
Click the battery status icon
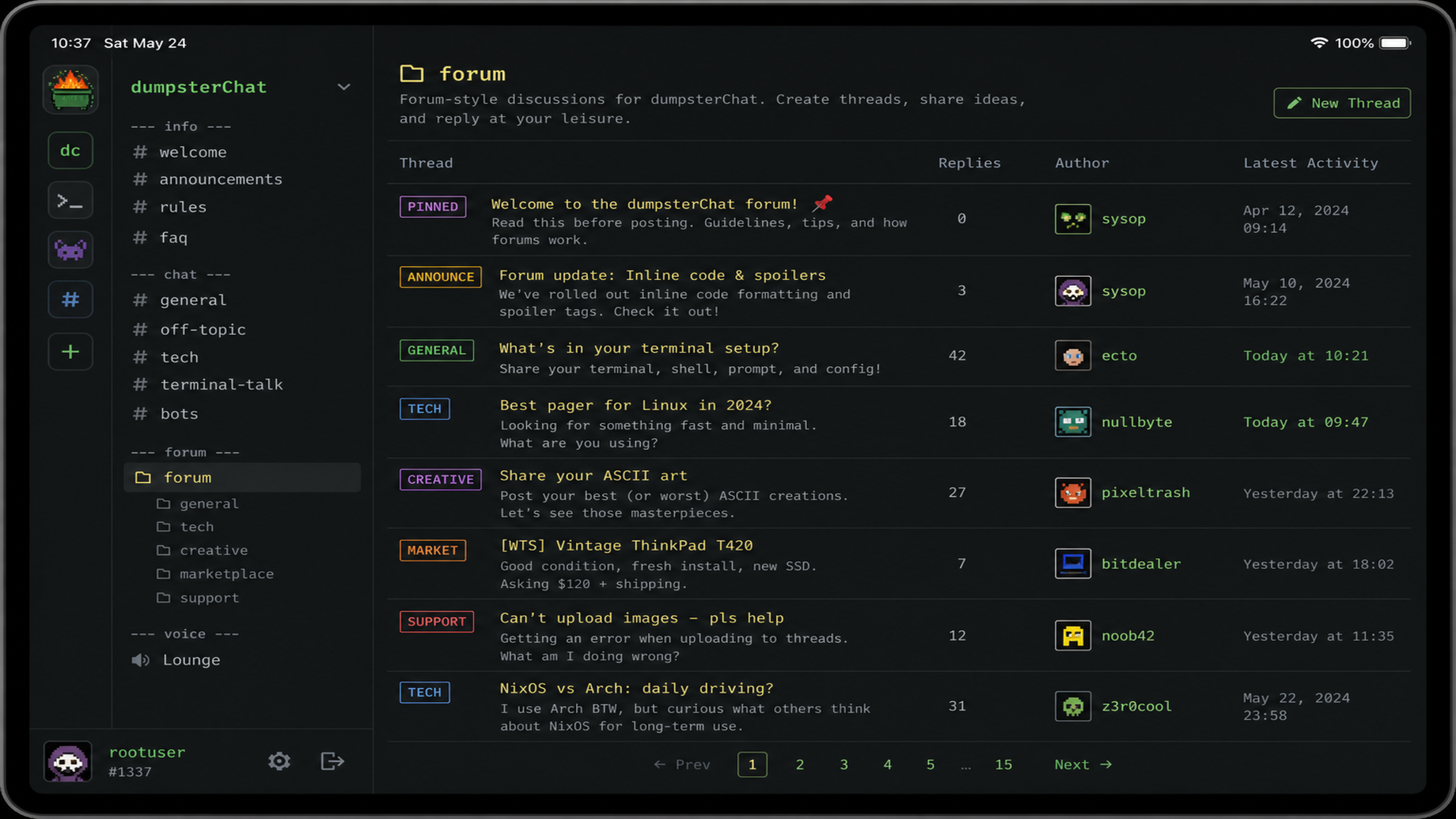1395,43
